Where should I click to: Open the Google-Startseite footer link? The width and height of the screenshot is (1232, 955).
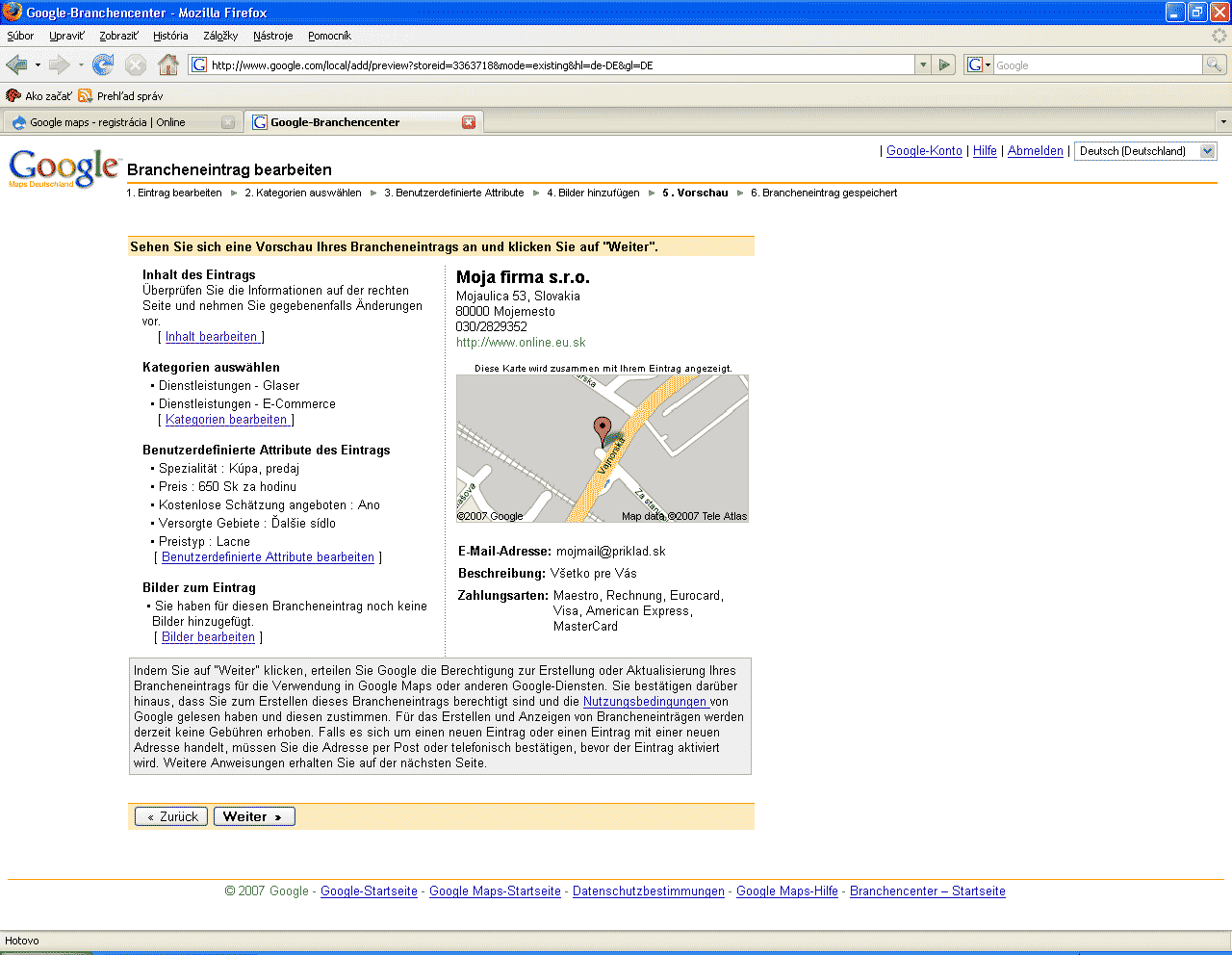369,891
